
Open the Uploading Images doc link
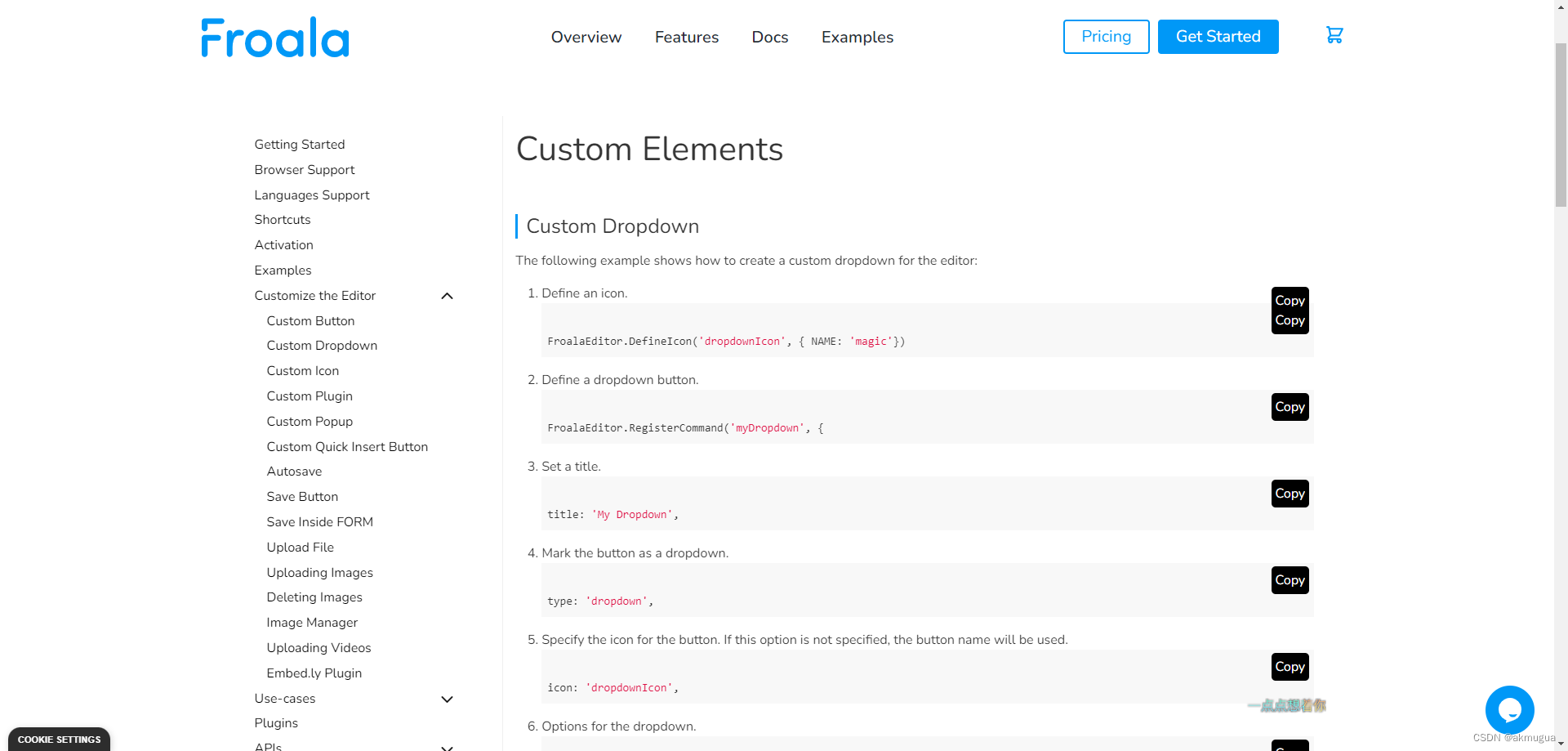(x=319, y=573)
